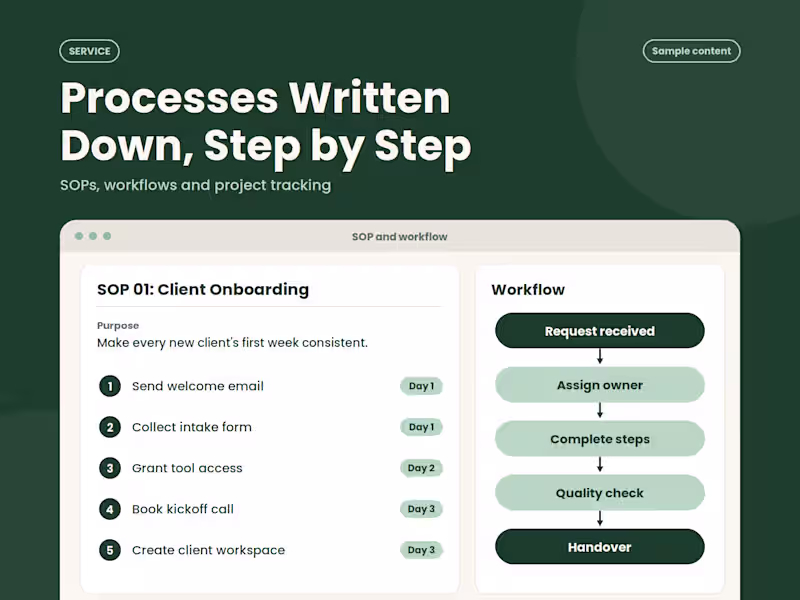Click the middle window control dot
Screen dimensions: 800x600
click(93, 236)
